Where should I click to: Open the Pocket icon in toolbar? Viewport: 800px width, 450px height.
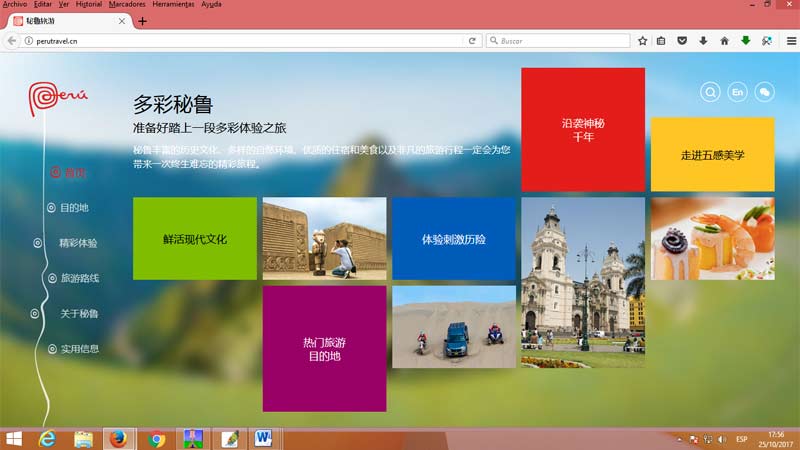click(x=682, y=41)
